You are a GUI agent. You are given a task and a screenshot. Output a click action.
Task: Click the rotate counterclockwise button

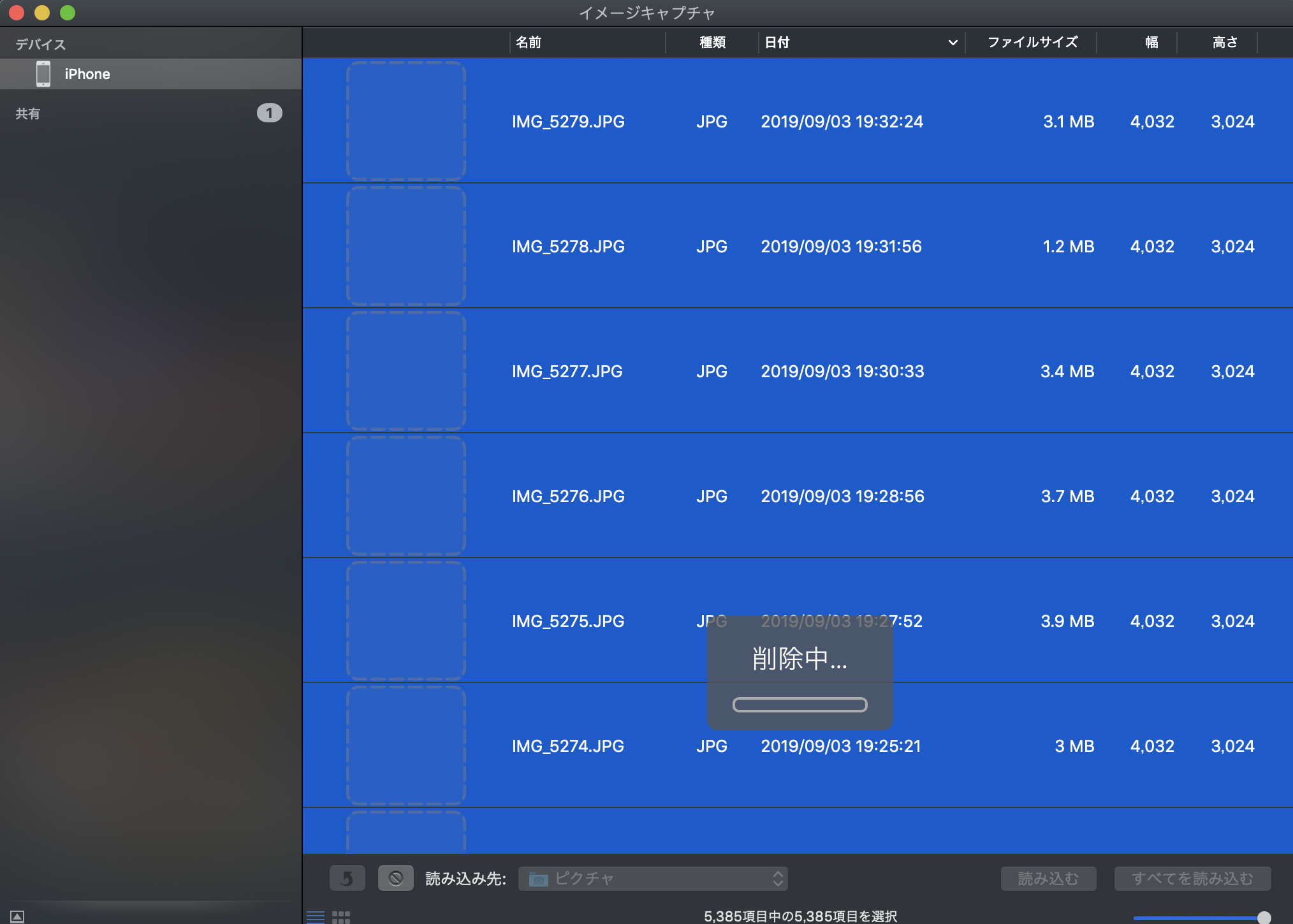(347, 878)
